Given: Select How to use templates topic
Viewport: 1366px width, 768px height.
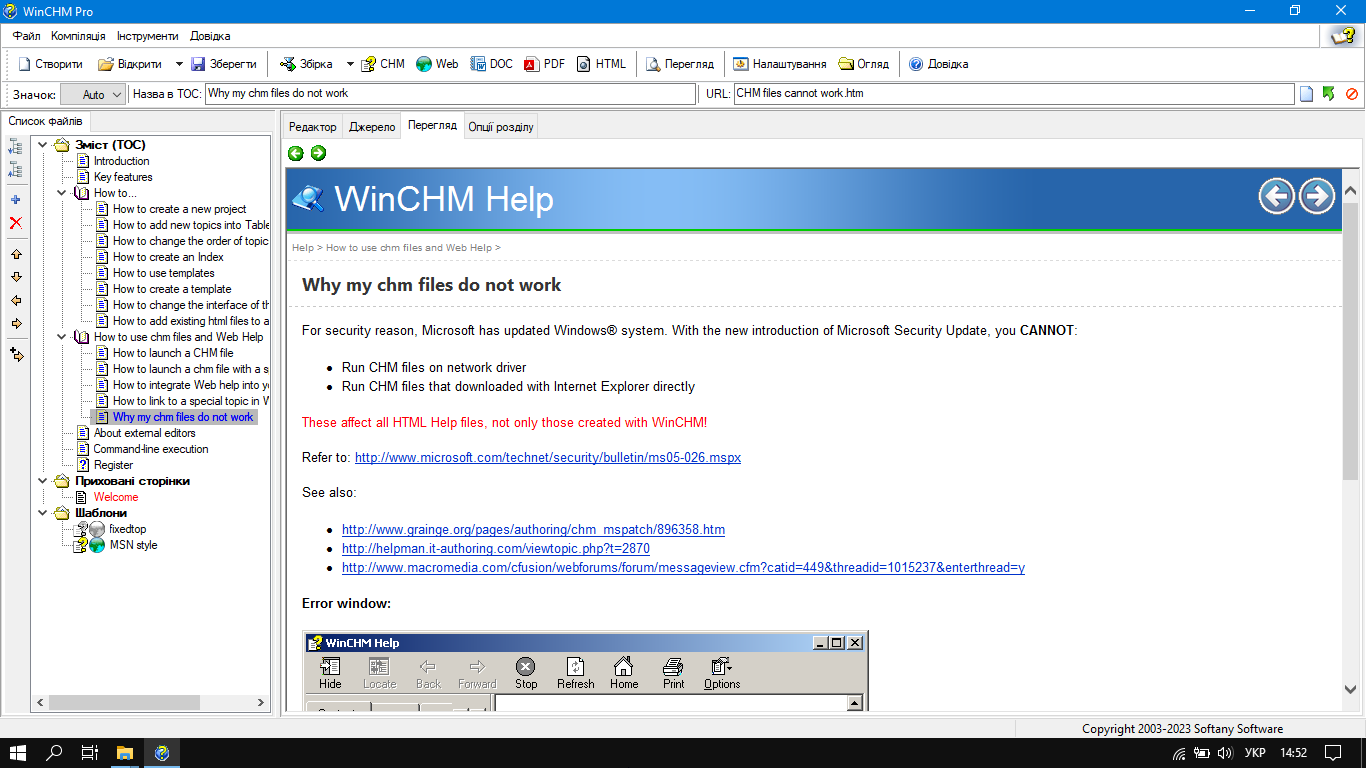Looking at the screenshot, I should pyautogui.click(x=163, y=273).
